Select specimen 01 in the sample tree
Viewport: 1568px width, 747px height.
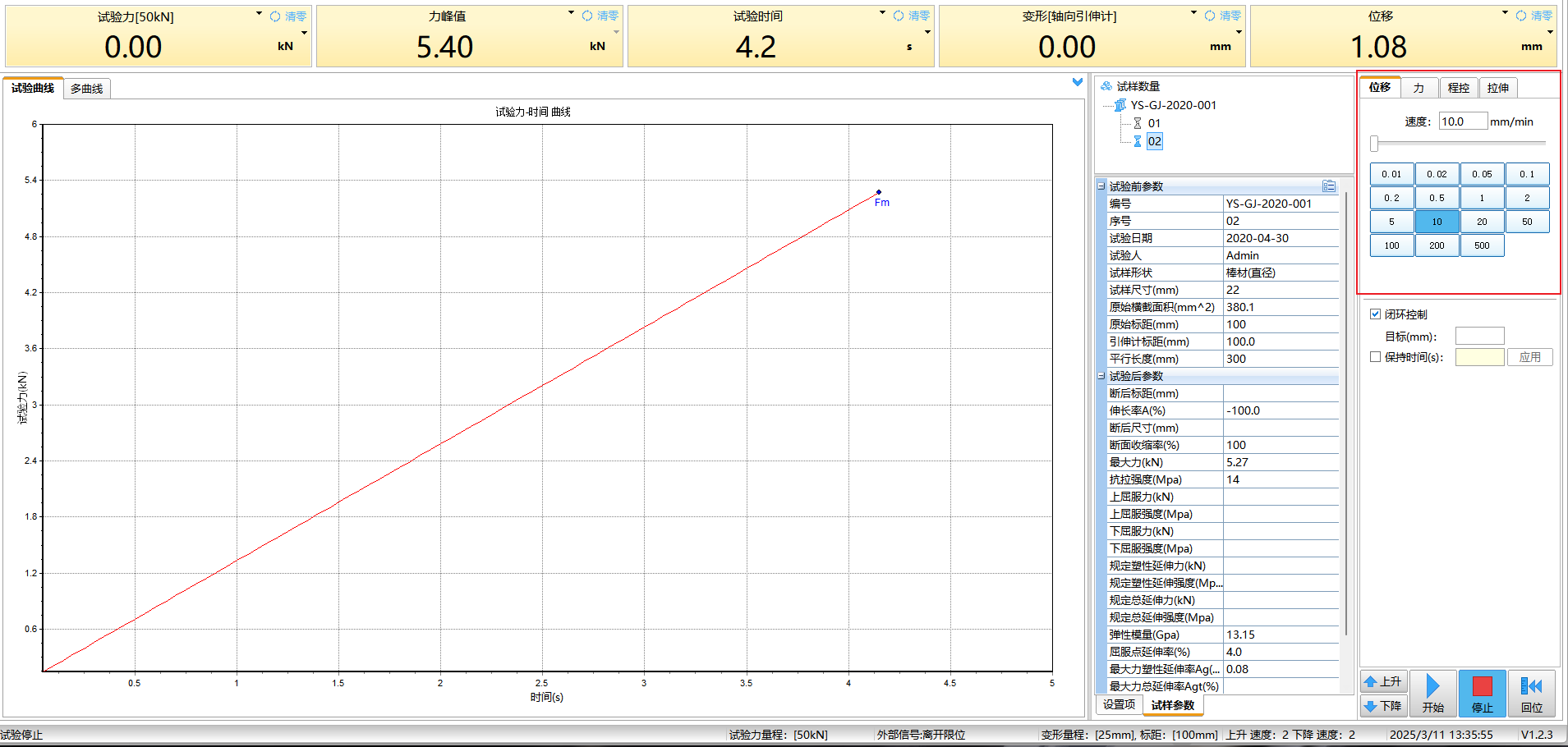pyautogui.click(x=1154, y=123)
